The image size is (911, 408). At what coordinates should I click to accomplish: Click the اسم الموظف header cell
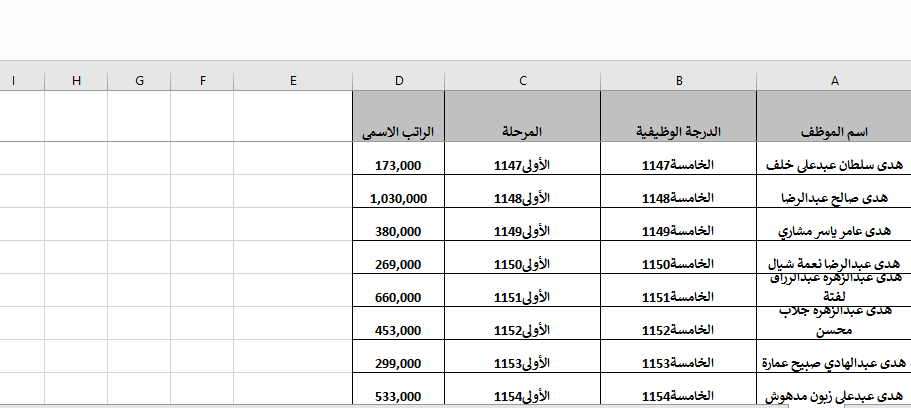(x=833, y=132)
